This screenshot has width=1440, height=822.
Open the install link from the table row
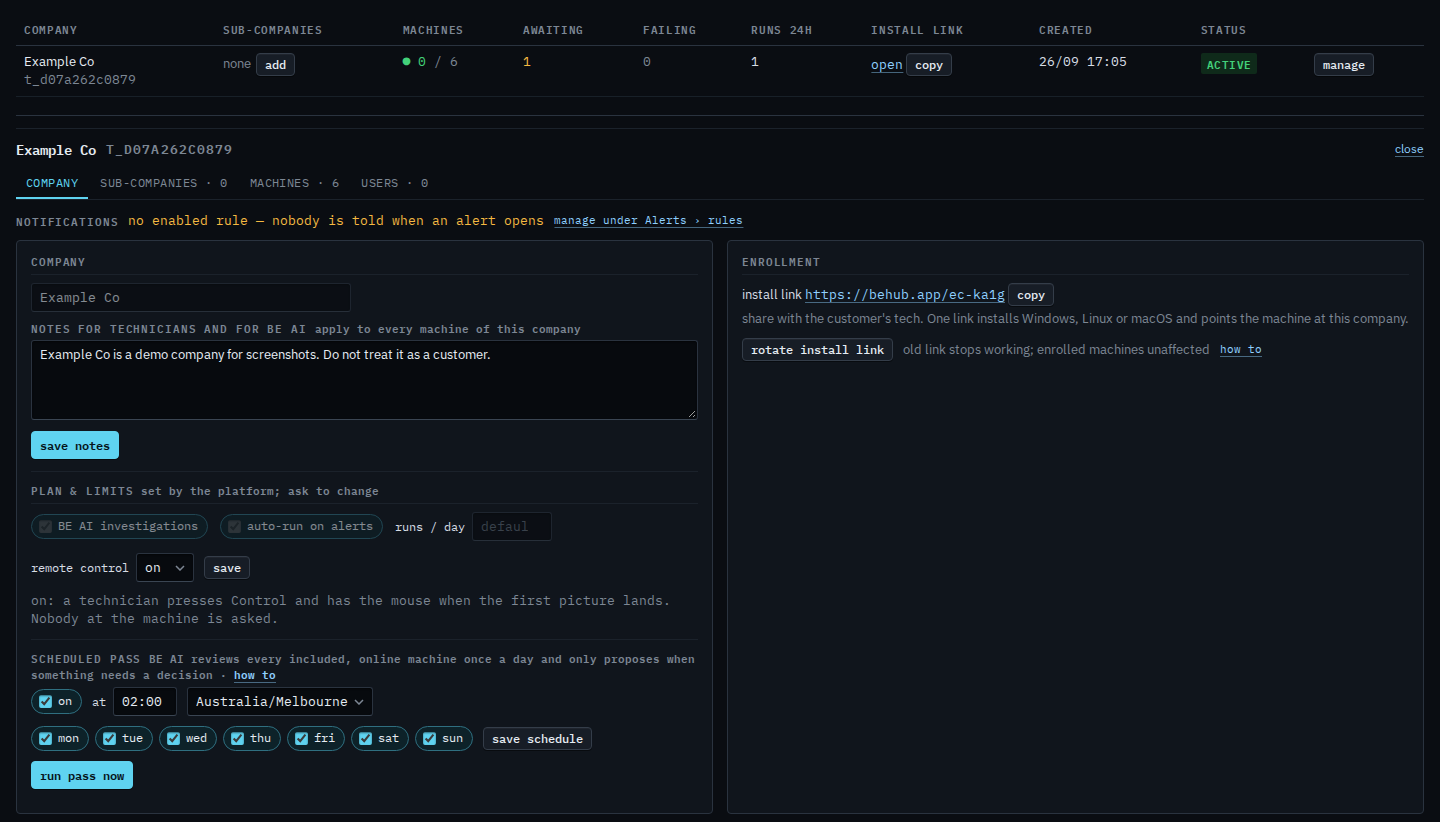[886, 65]
